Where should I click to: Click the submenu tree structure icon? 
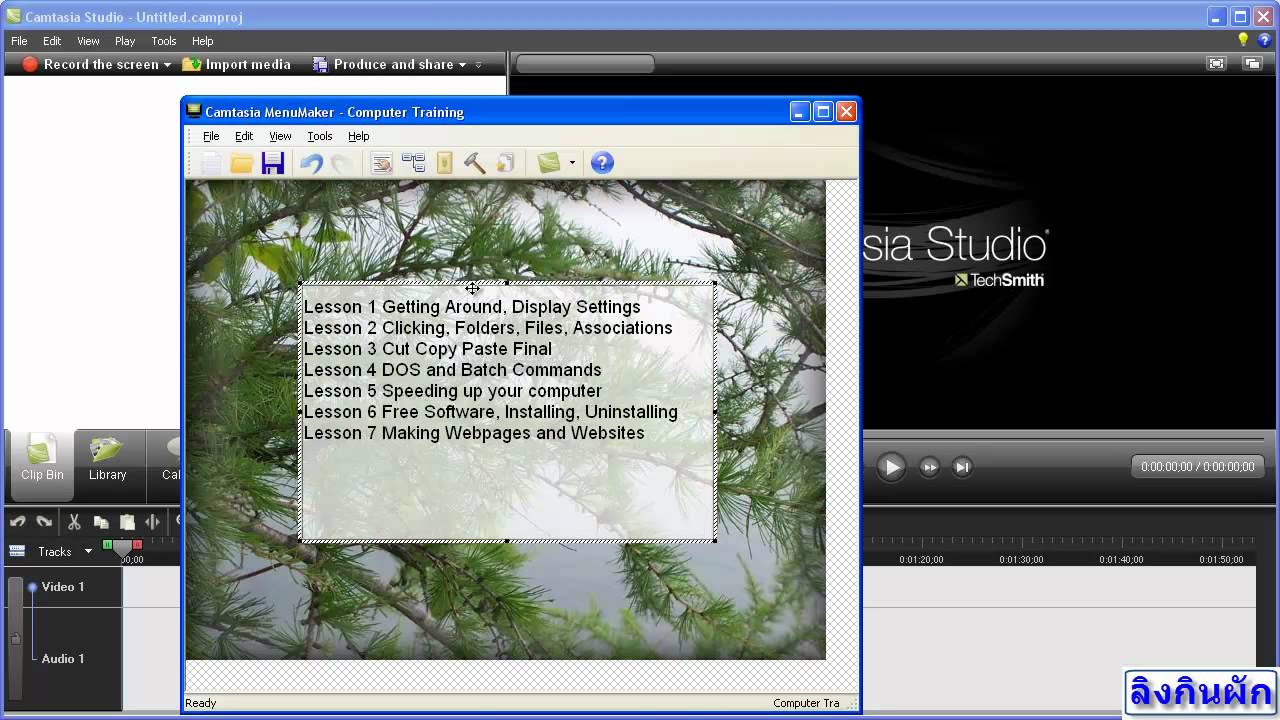point(413,163)
